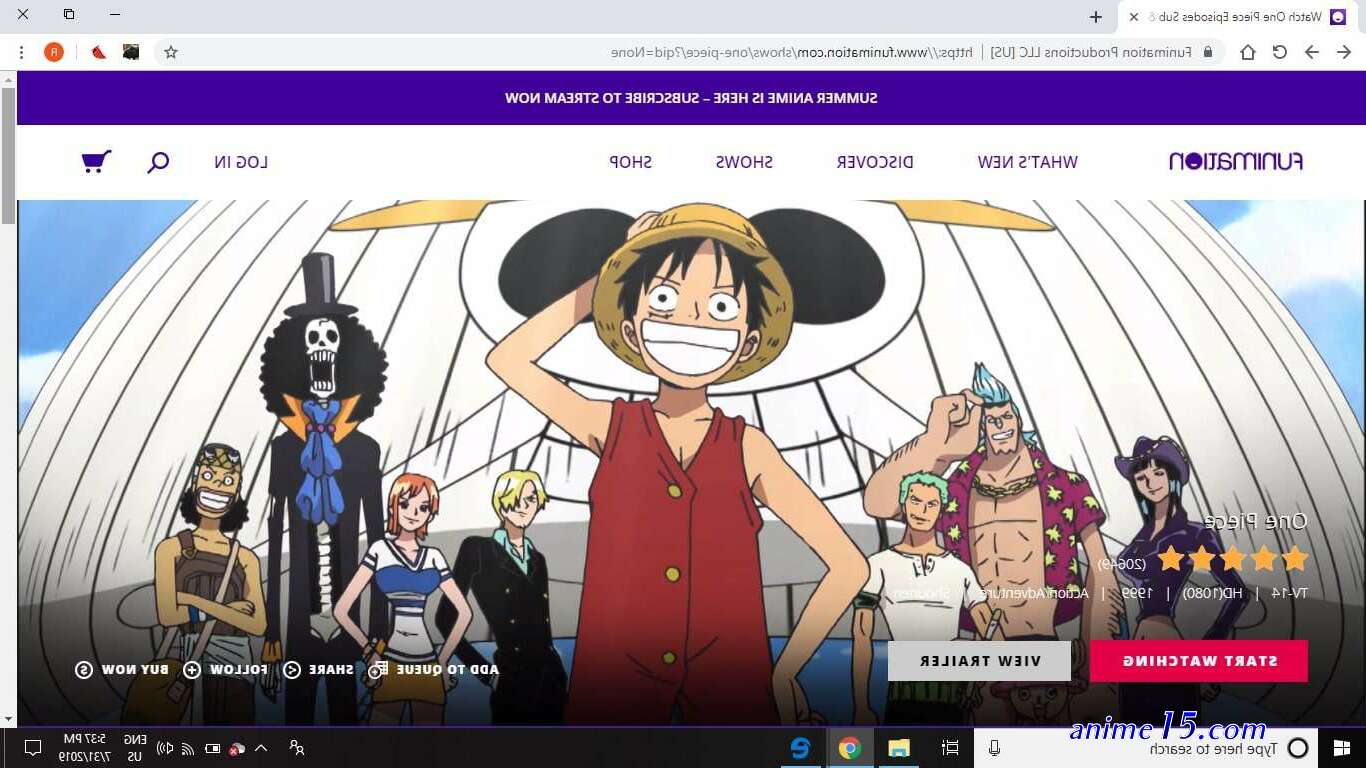Screen dimensions: 1366x768
Task: Show hidden system tray icons
Action: coord(261,748)
